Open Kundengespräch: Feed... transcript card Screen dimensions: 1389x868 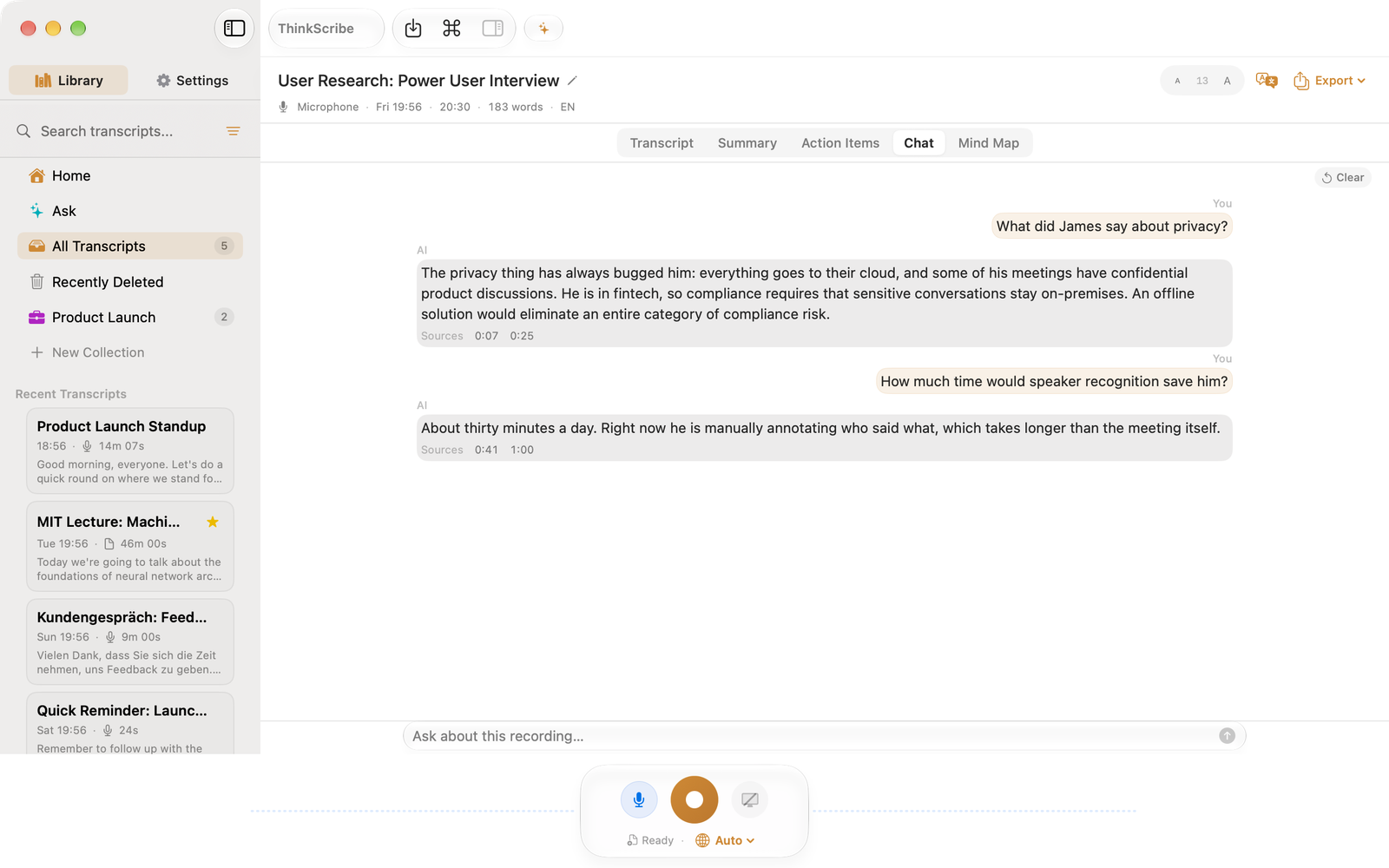(130, 641)
